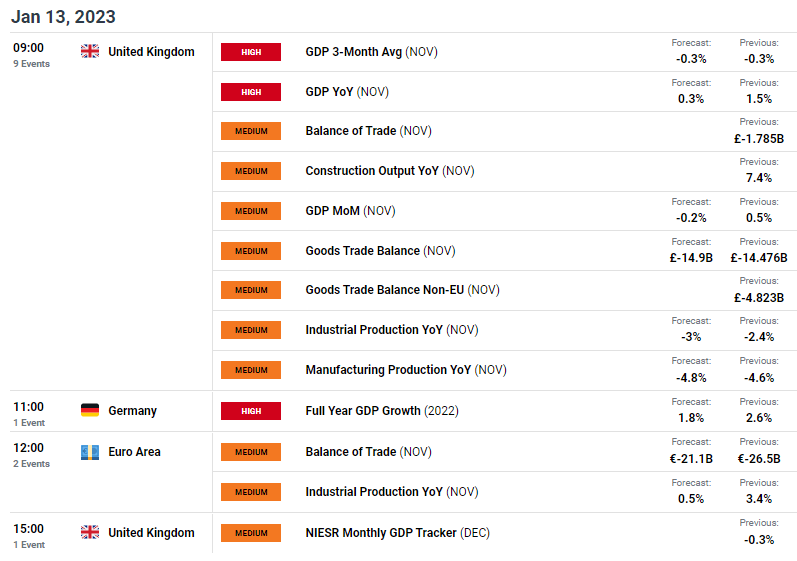Open the GDP MoM (NOV) event

click(350, 211)
